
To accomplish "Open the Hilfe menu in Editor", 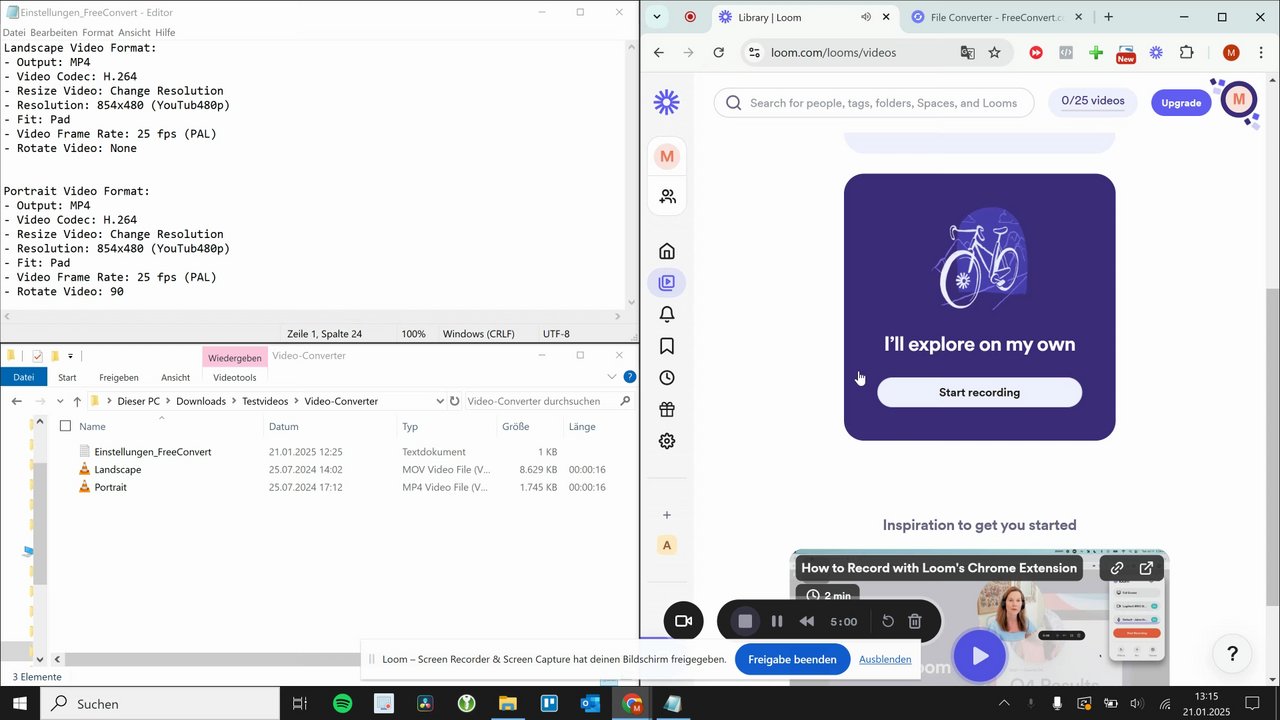I will pos(165,33).
